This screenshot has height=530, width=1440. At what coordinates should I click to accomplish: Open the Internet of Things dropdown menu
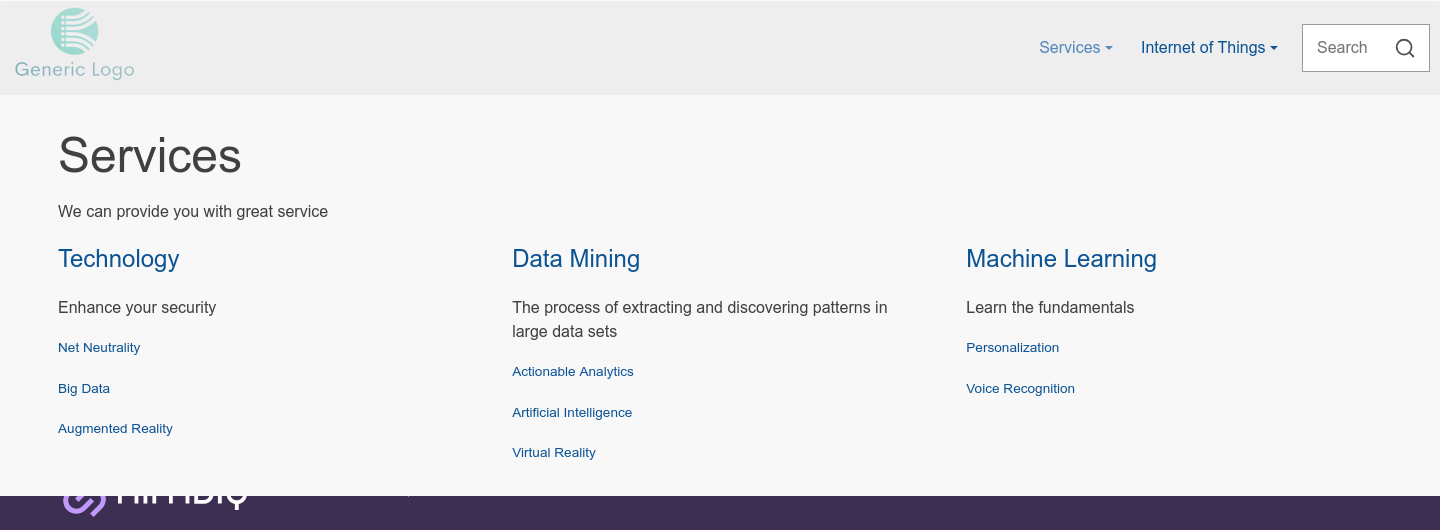pos(1209,48)
